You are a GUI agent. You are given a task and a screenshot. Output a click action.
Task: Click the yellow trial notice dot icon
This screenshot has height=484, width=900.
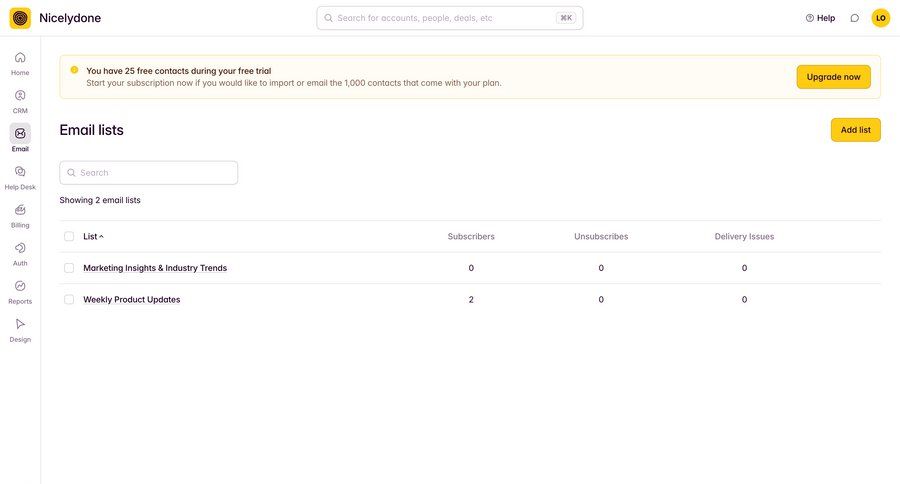(74, 70)
